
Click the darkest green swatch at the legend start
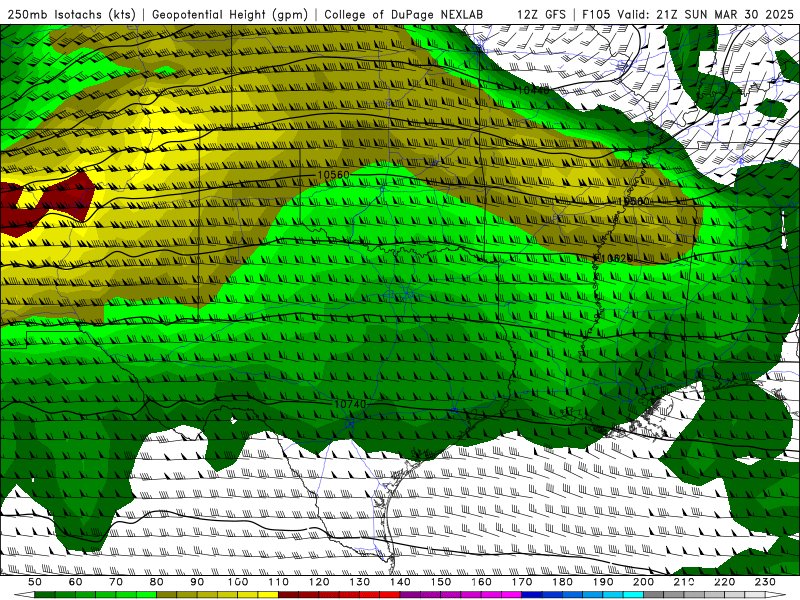click(44, 595)
